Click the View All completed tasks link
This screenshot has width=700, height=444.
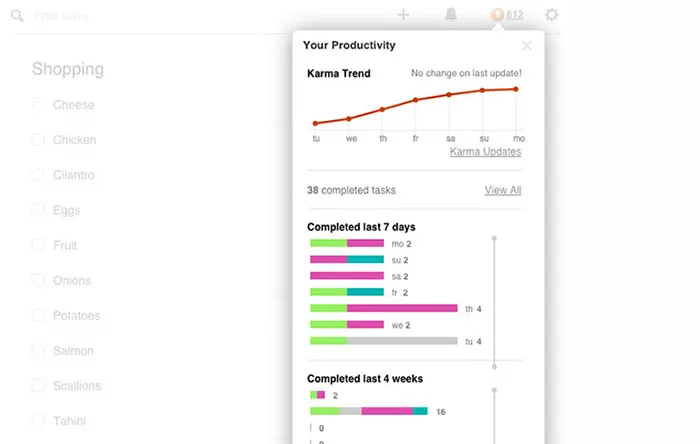point(502,190)
